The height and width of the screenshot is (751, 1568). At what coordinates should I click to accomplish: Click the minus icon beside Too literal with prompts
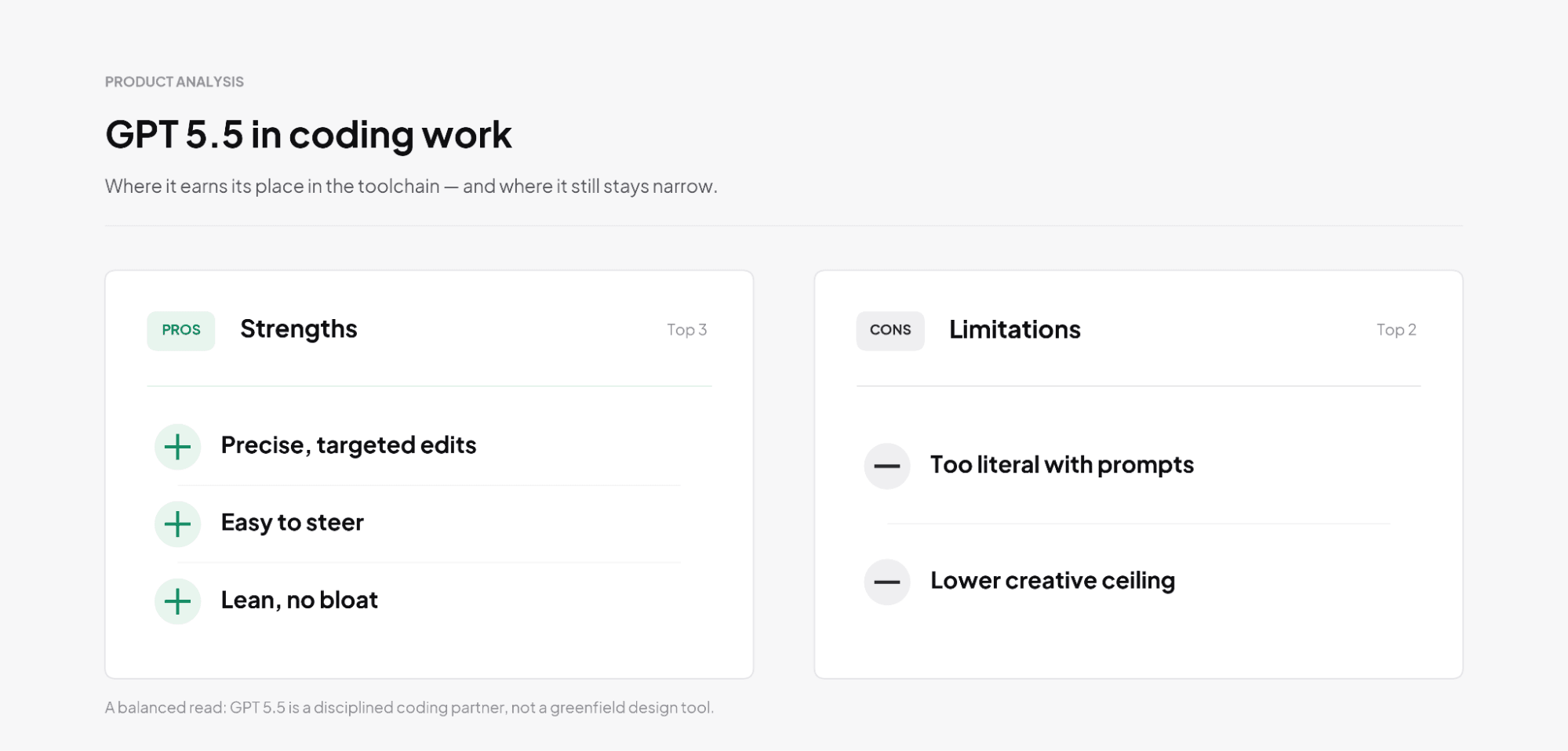887,466
